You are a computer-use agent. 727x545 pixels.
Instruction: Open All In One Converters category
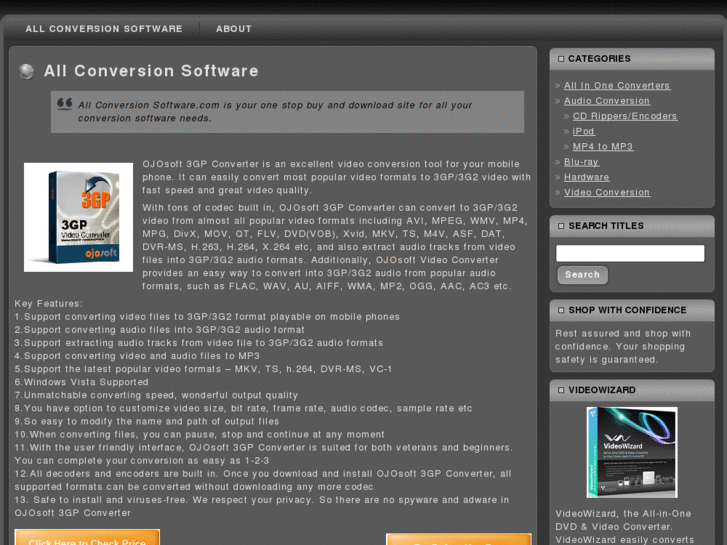tap(617, 85)
